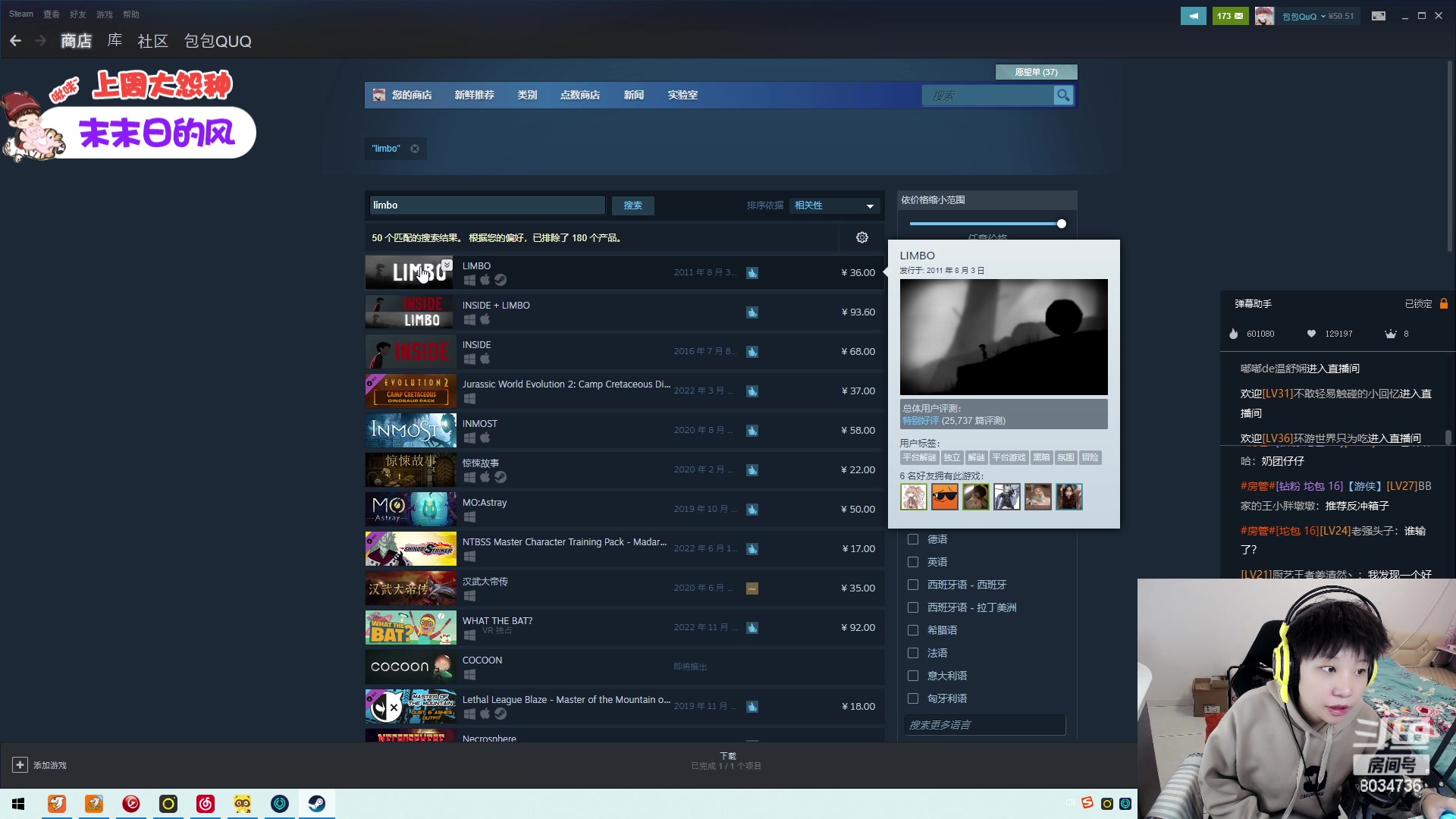This screenshot has height=819, width=1456.
Task: Check the 德语 language checkbox
Action: click(913, 540)
